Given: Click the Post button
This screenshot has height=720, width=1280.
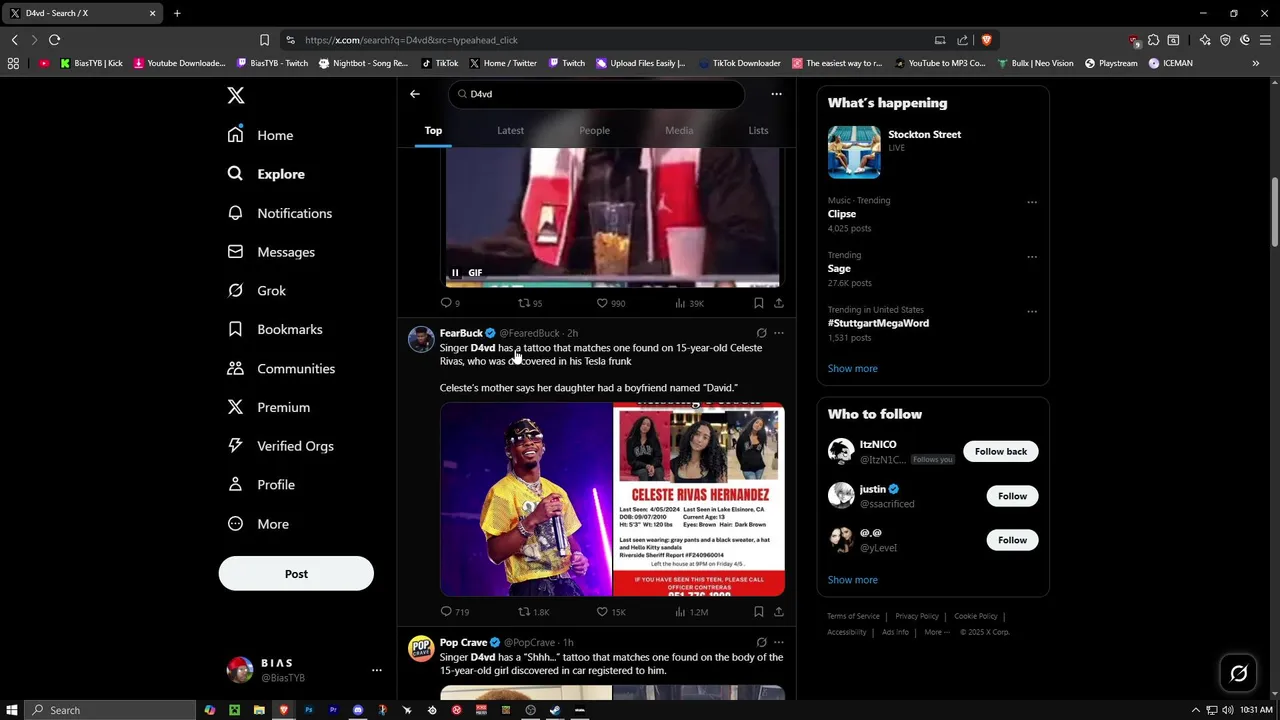Looking at the screenshot, I should click(x=296, y=574).
